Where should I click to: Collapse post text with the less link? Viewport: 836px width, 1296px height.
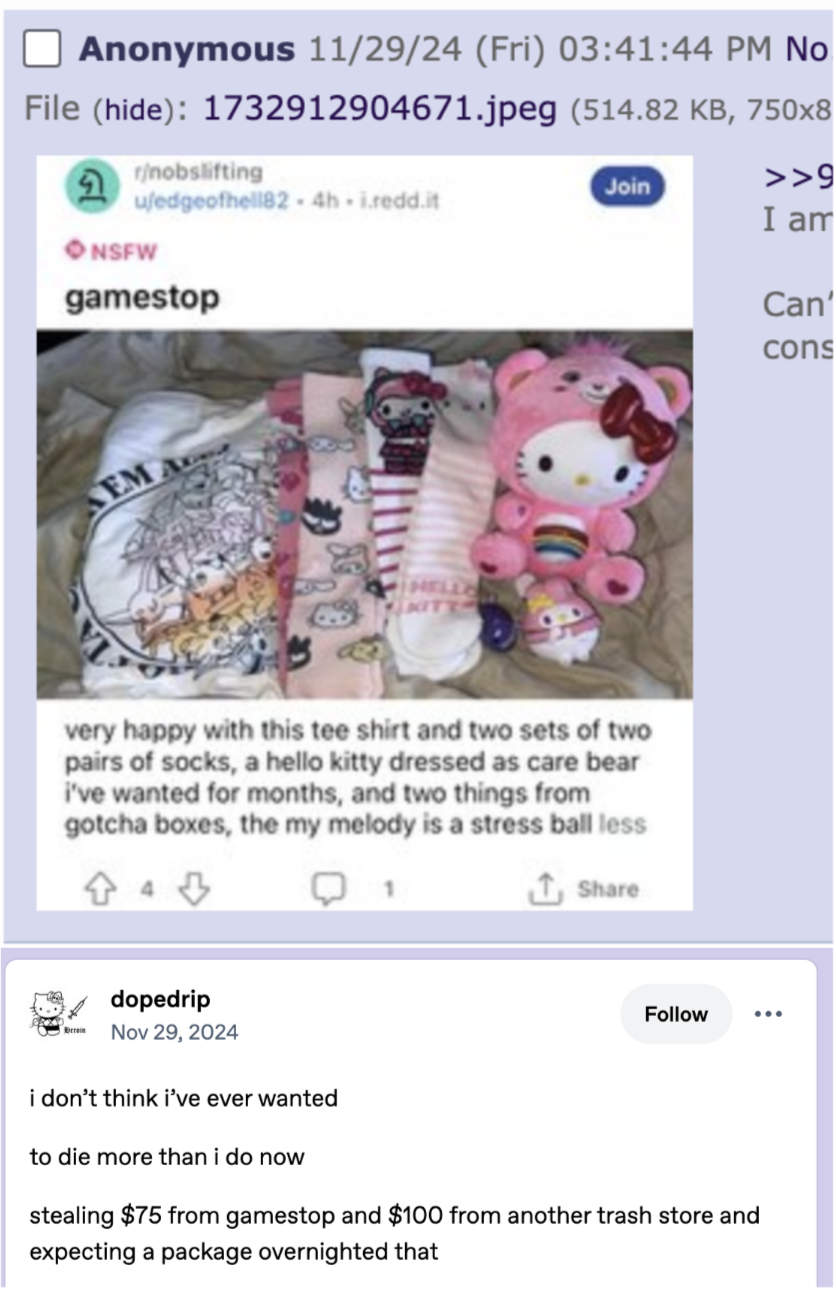click(625, 825)
